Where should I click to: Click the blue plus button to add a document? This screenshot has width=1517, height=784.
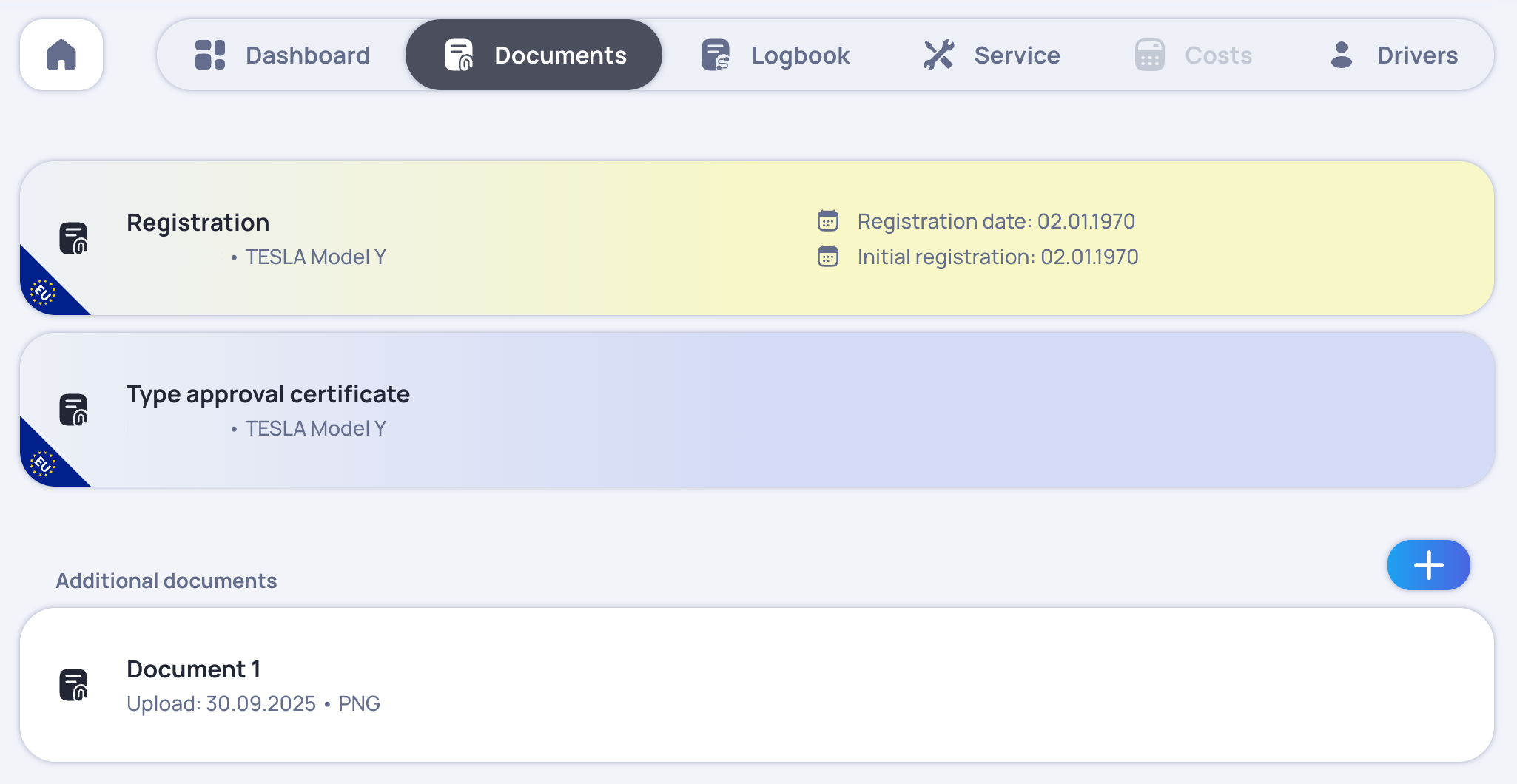coord(1428,565)
